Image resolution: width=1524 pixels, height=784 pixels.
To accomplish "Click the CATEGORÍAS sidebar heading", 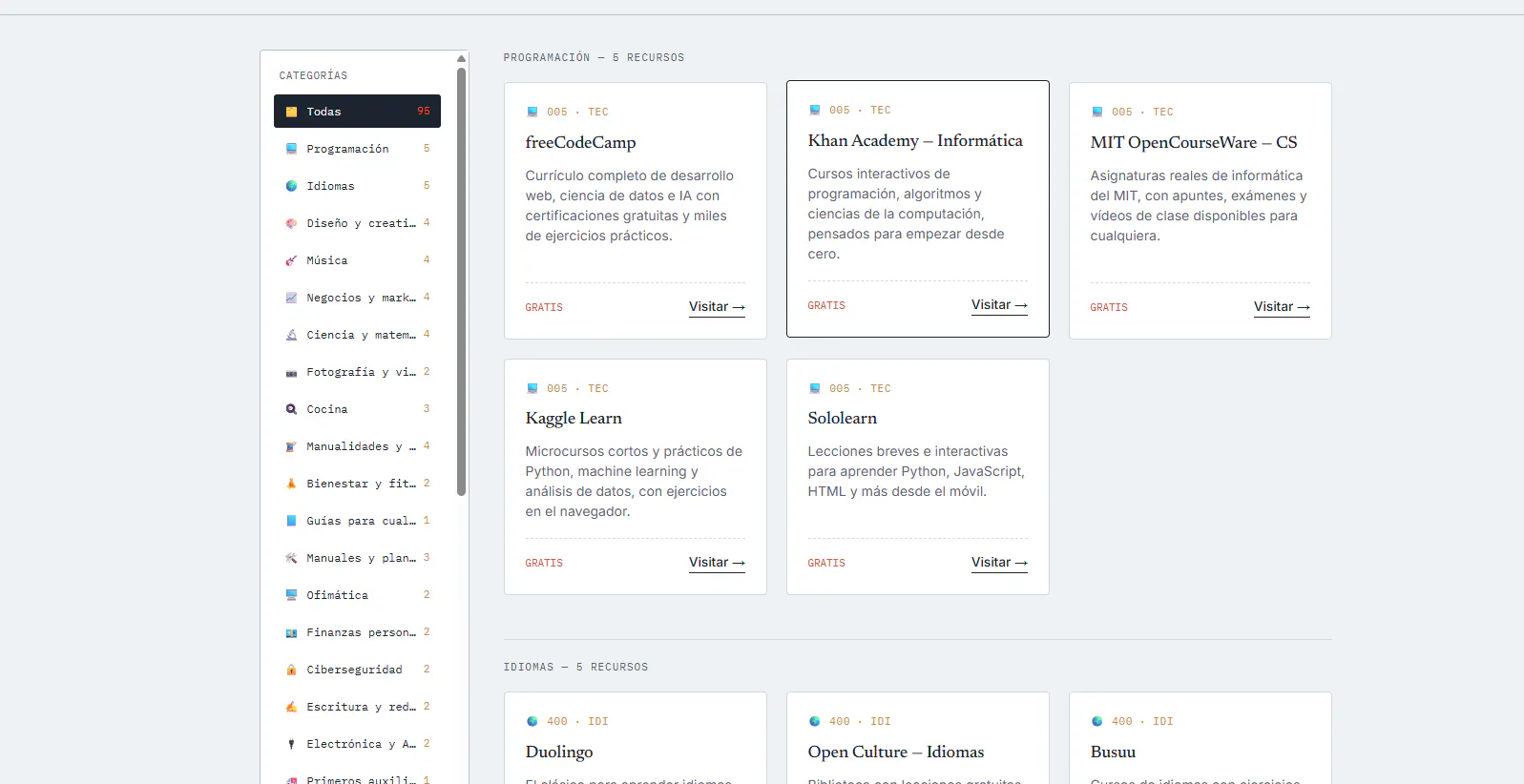I will pyautogui.click(x=313, y=76).
